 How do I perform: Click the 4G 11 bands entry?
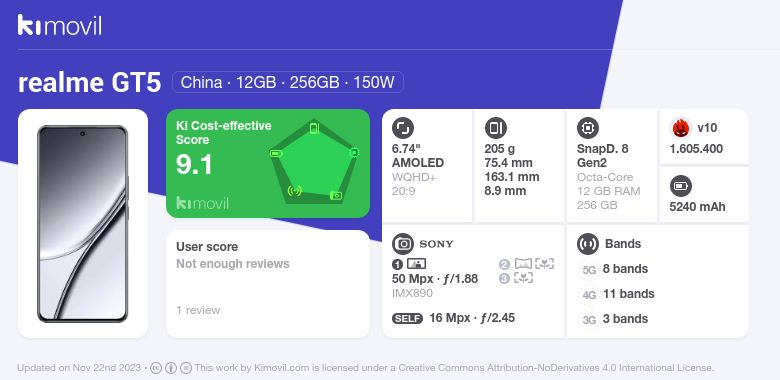coord(617,294)
